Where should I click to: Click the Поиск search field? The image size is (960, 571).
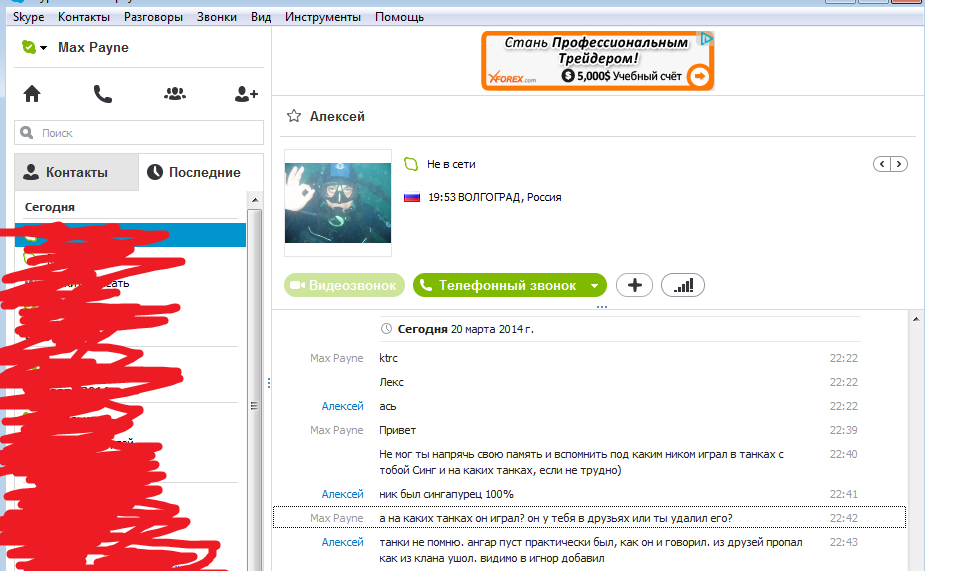(138, 133)
